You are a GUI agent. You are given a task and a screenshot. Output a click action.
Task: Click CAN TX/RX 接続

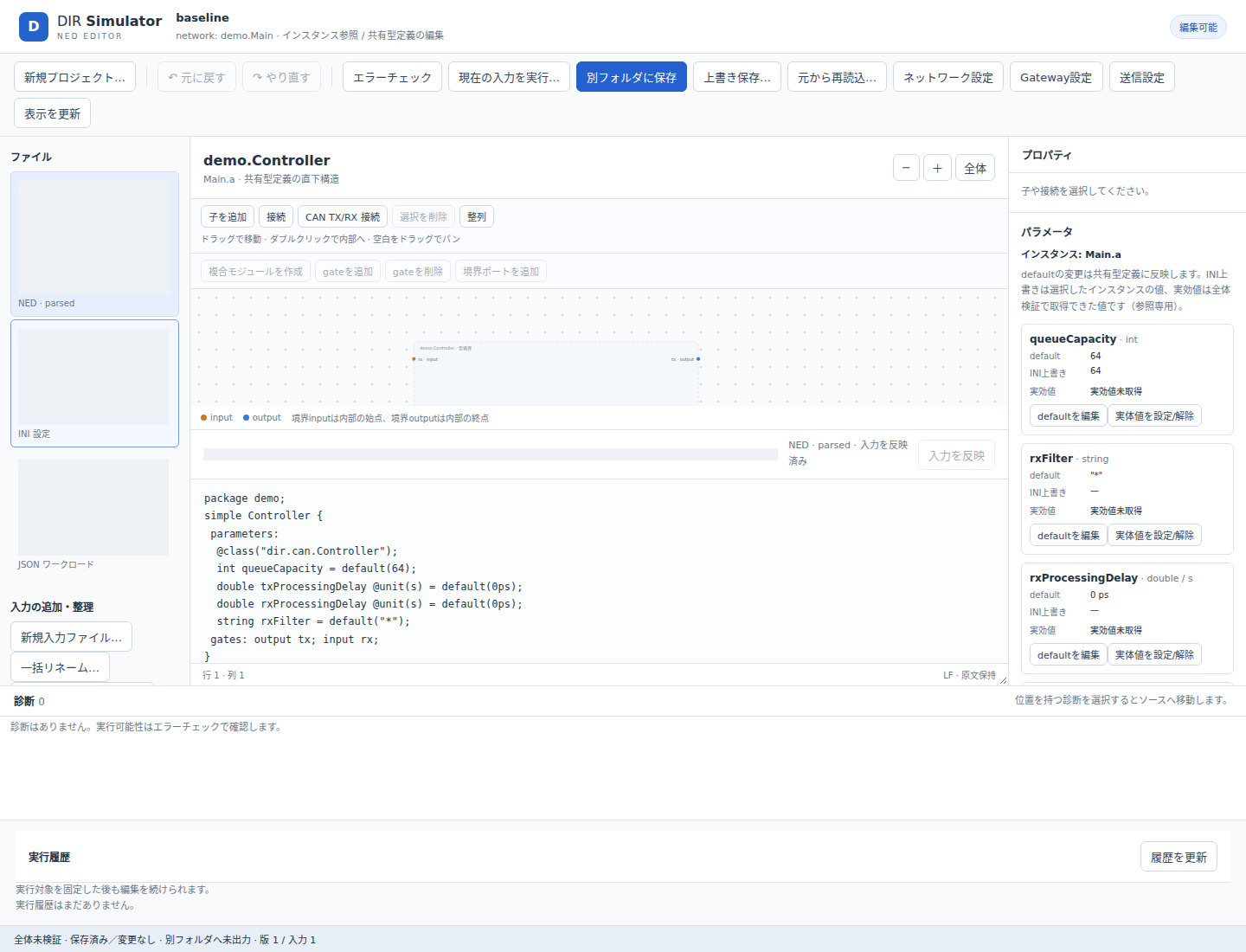coord(343,216)
